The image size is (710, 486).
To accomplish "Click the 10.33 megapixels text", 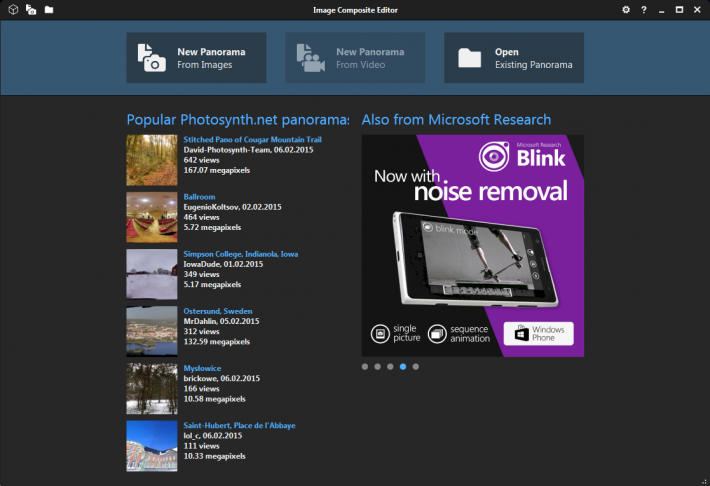I will pyautogui.click(x=214, y=456).
